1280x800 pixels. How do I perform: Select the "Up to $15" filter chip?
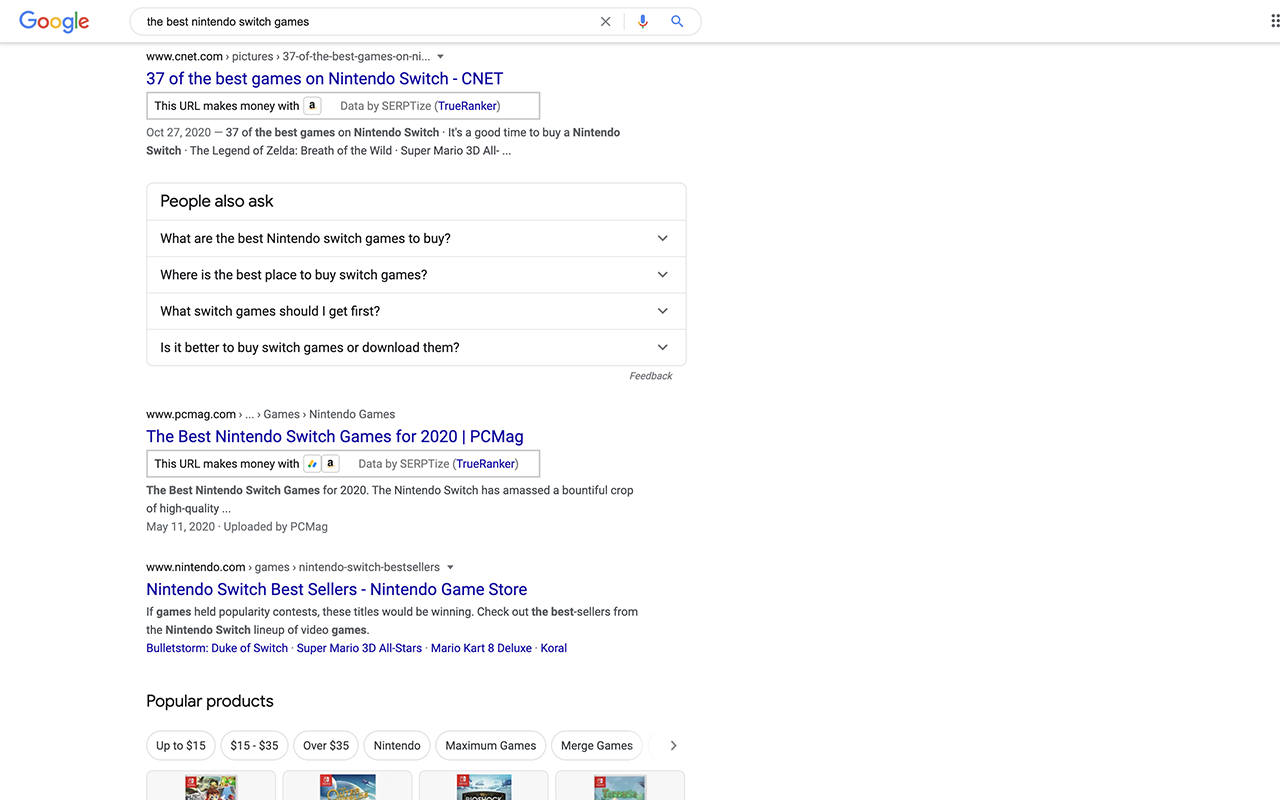pos(181,745)
